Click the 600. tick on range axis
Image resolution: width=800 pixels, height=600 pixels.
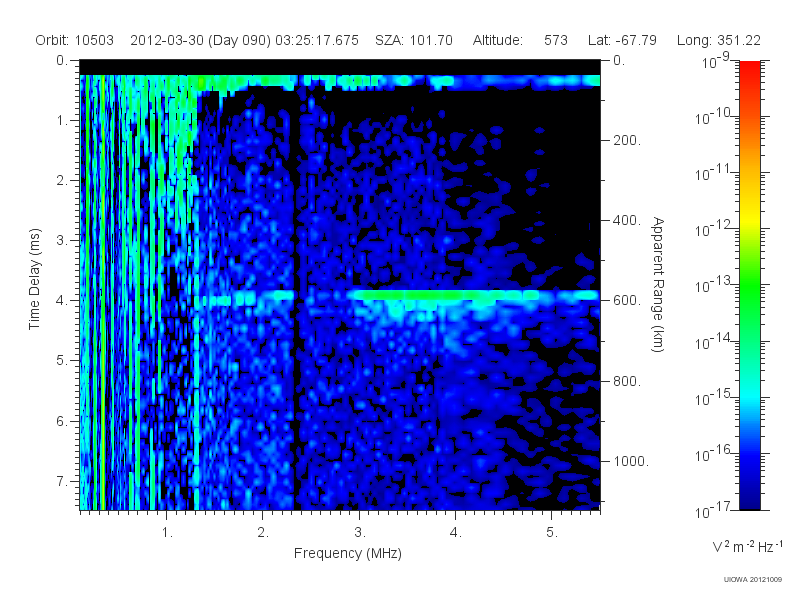tap(627, 301)
